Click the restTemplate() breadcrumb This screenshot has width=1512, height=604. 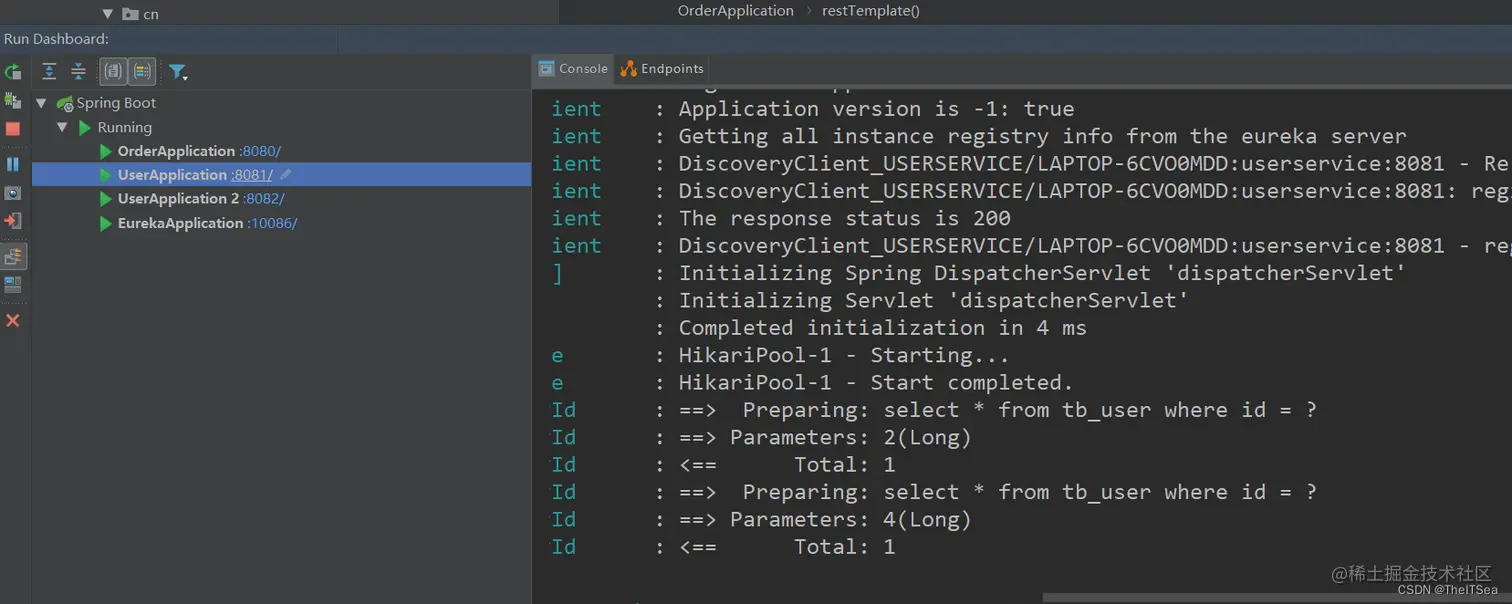pyautogui.click(x=870, y=11)
